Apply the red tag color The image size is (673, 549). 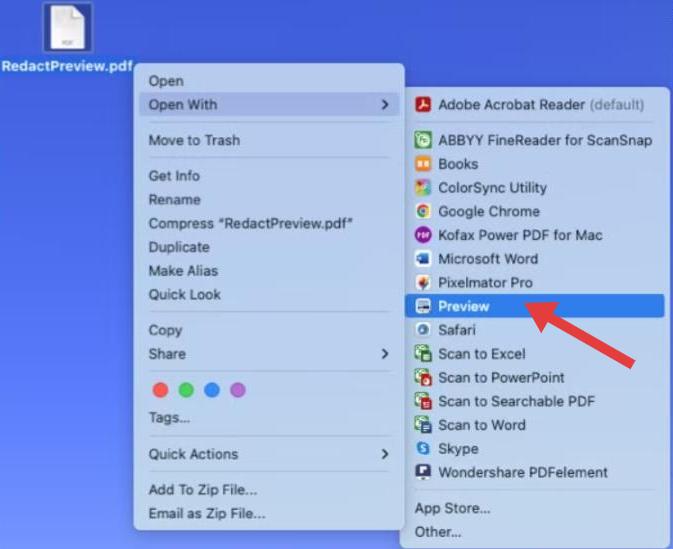161,390
